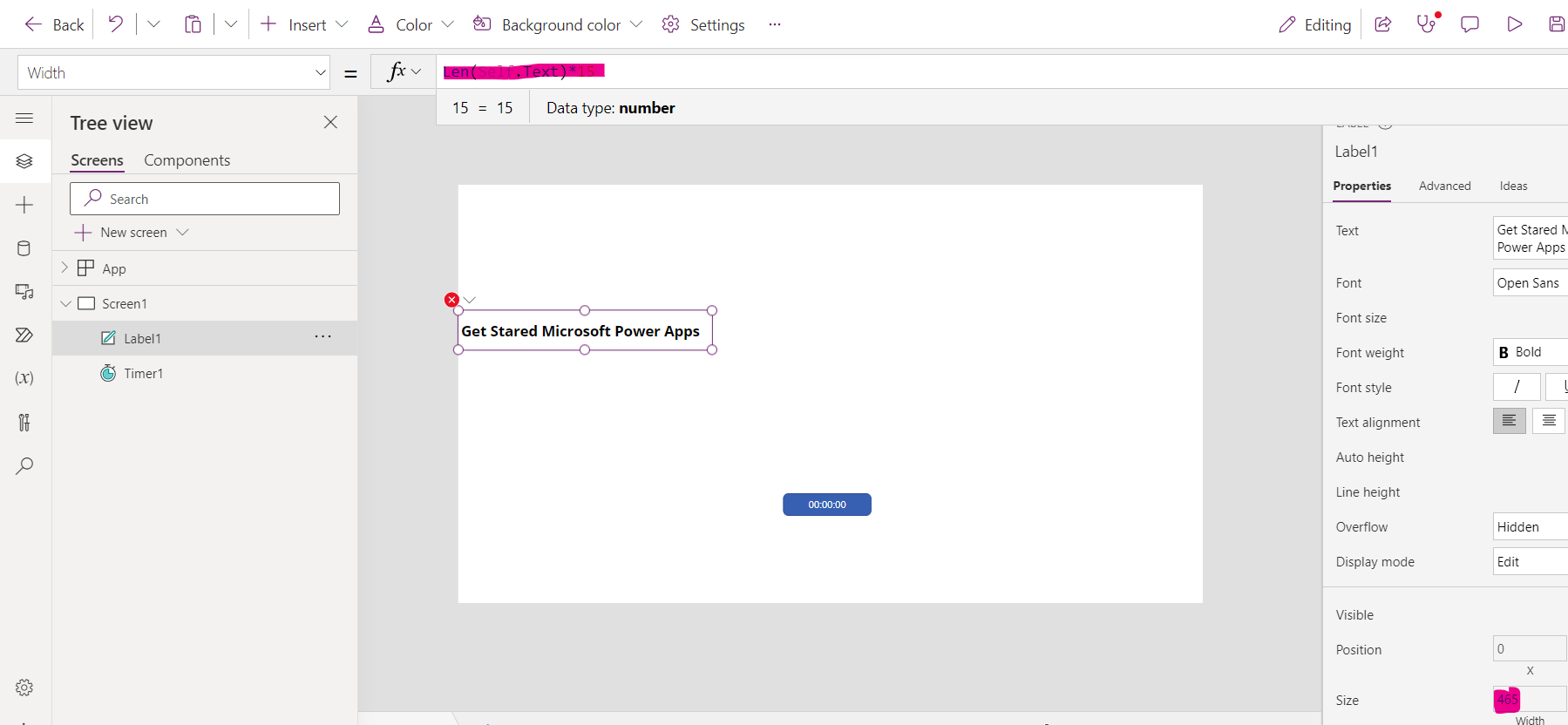Collapse the Screen1 tree node
This screenshot has height=725, width=1568.
pos(65,303)
